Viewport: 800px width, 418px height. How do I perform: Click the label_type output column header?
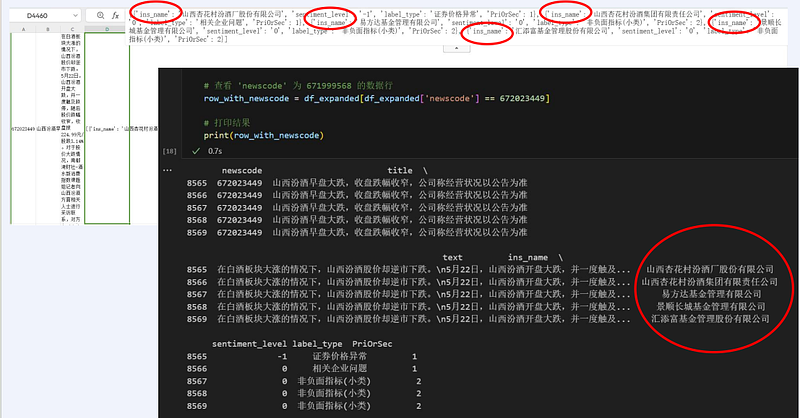(x=317, y=344)
